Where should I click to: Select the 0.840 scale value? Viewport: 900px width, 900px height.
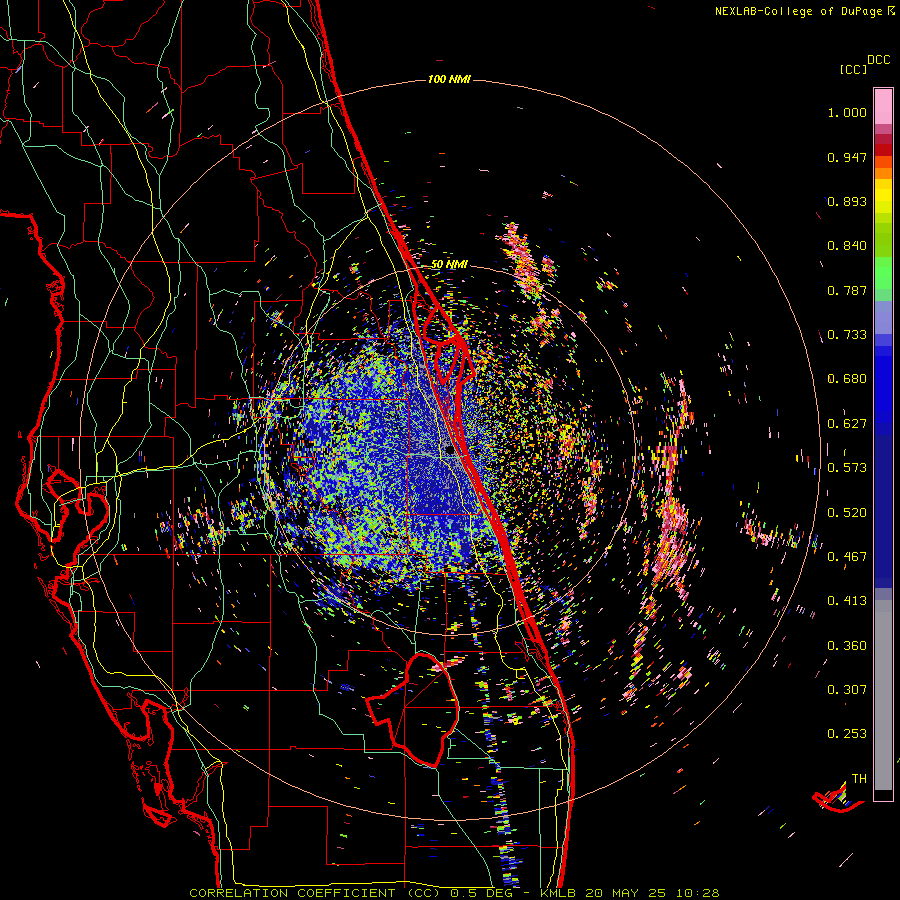click(847, 246)
